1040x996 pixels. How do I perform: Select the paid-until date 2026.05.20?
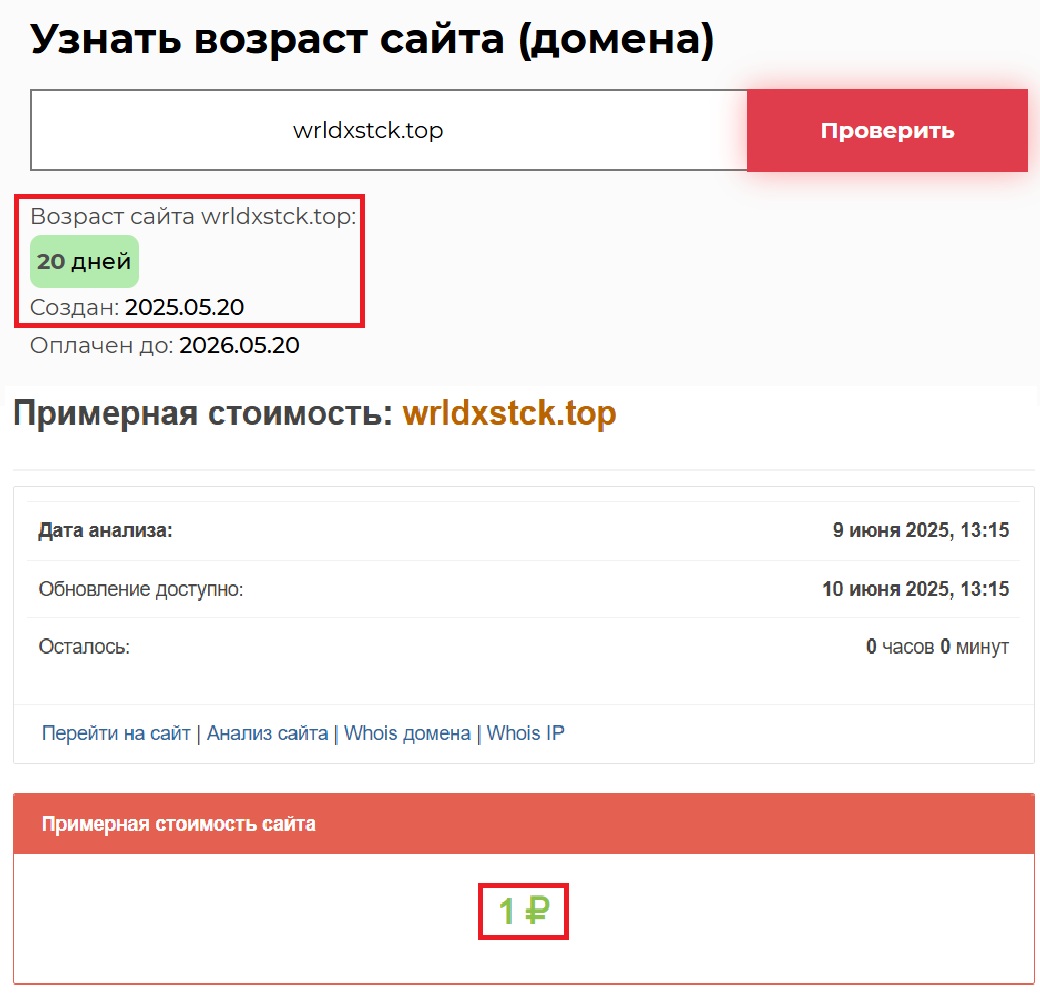coord(239,346)
